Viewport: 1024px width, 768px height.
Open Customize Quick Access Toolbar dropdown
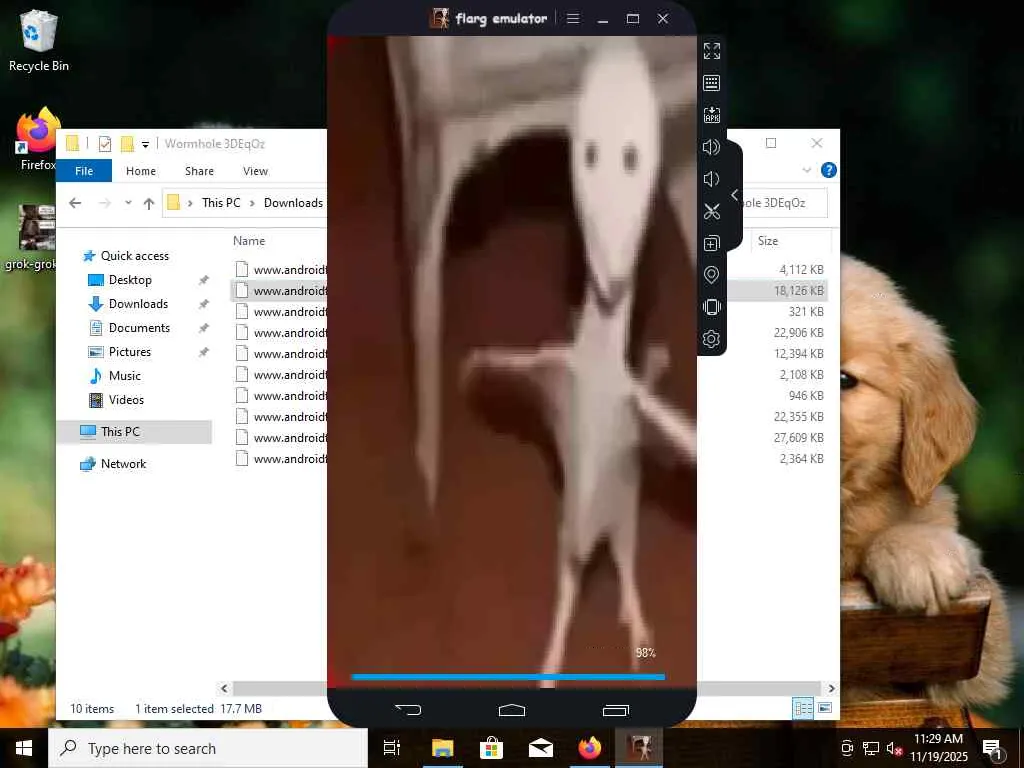[145, 144]
